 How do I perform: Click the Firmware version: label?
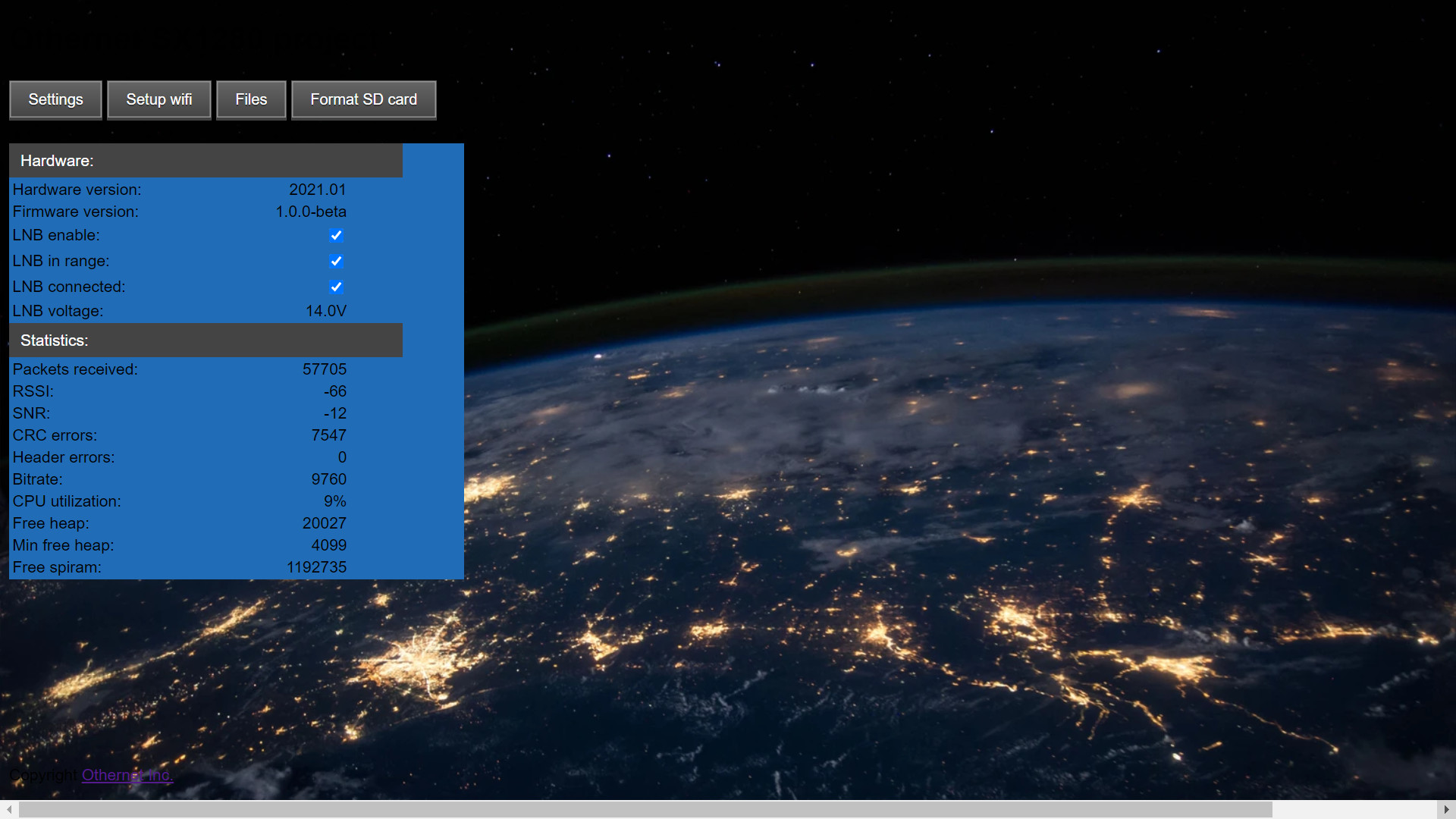tap(76, 212)
